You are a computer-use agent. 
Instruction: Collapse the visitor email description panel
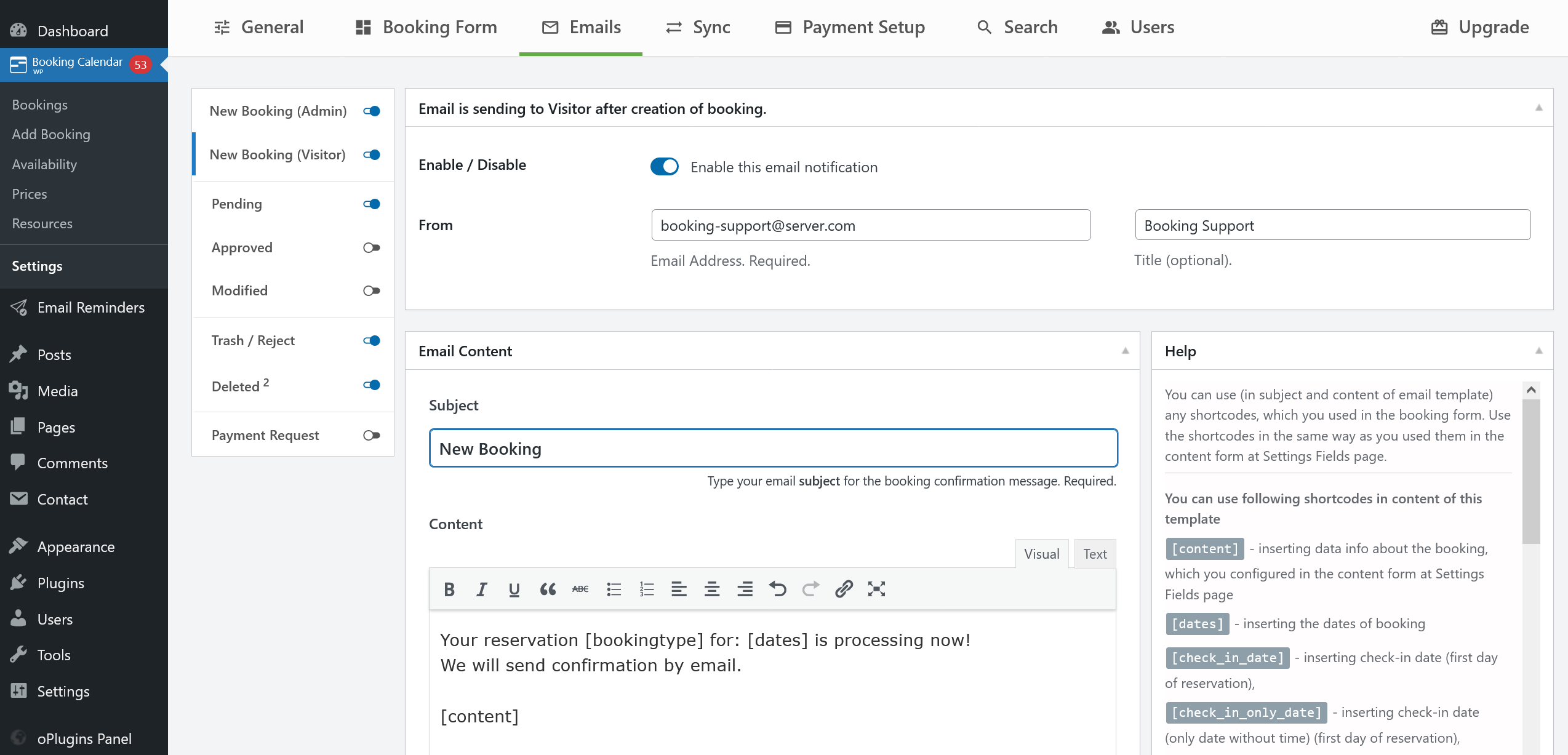[x=1538, y=108]
